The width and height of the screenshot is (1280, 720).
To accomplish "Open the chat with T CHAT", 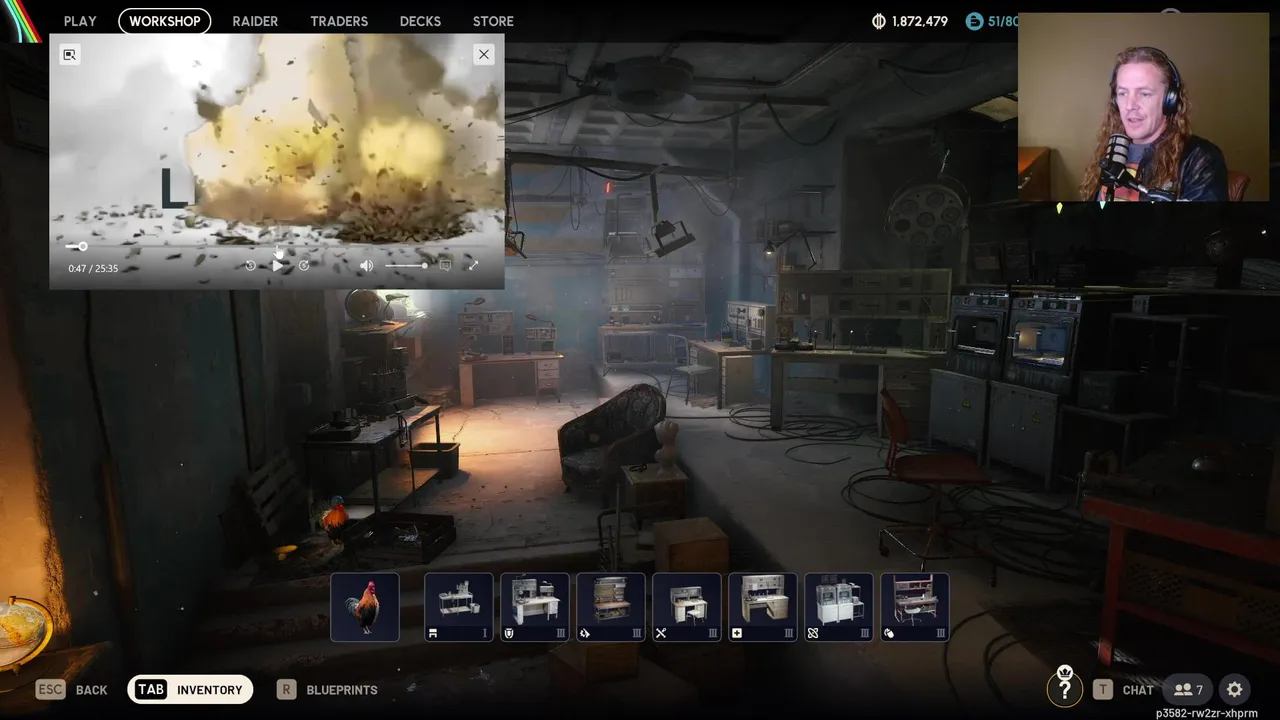I will (1123, 690).
